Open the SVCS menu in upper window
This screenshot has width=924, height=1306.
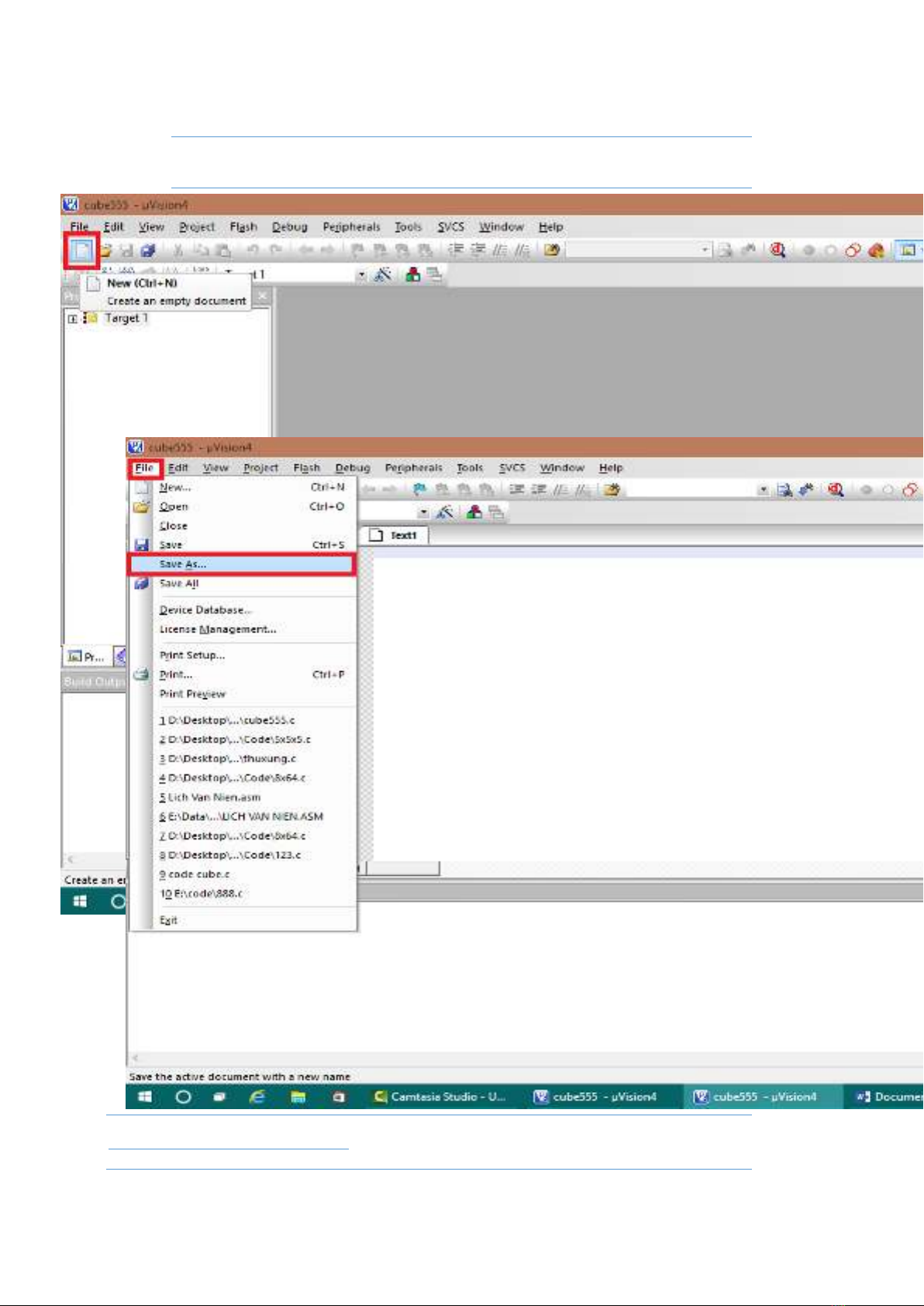(x=450, y=227)
